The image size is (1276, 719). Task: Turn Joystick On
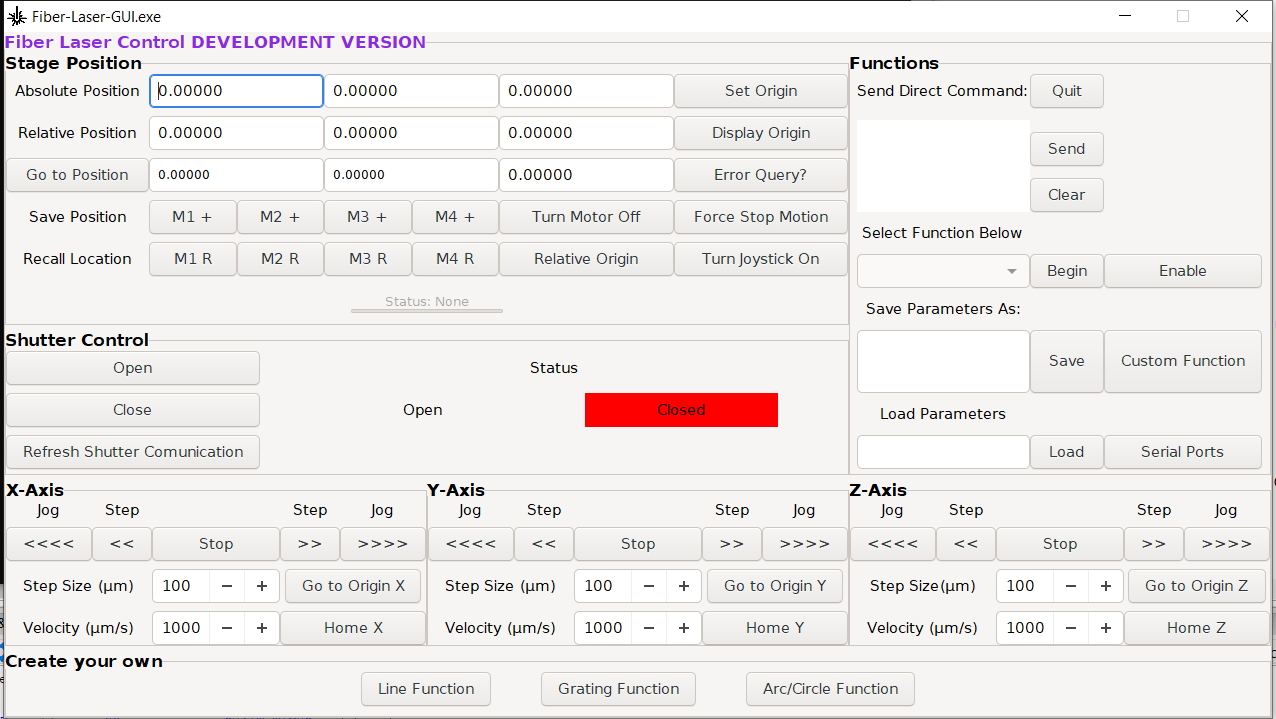pos(760,259)
